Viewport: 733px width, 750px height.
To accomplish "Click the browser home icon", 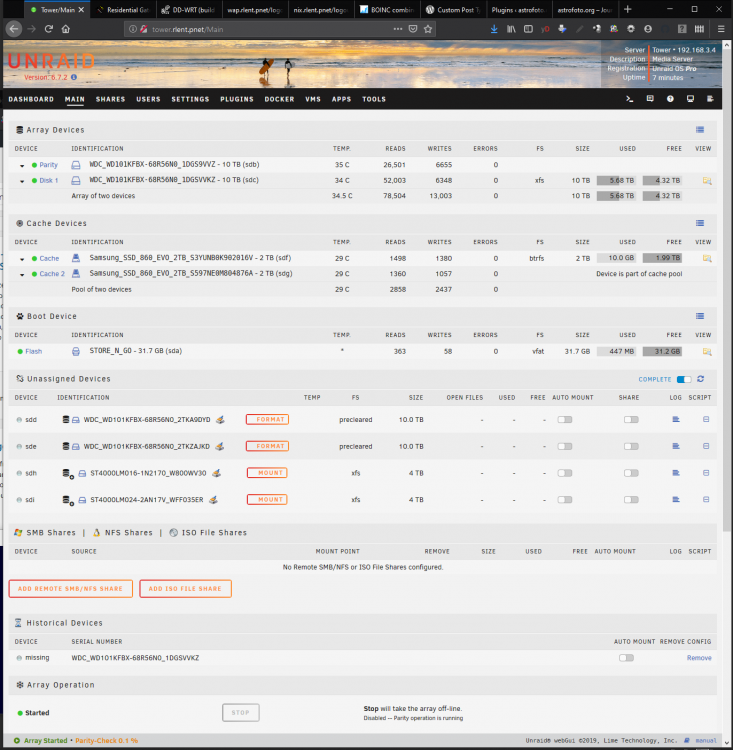I will [66, 29].
